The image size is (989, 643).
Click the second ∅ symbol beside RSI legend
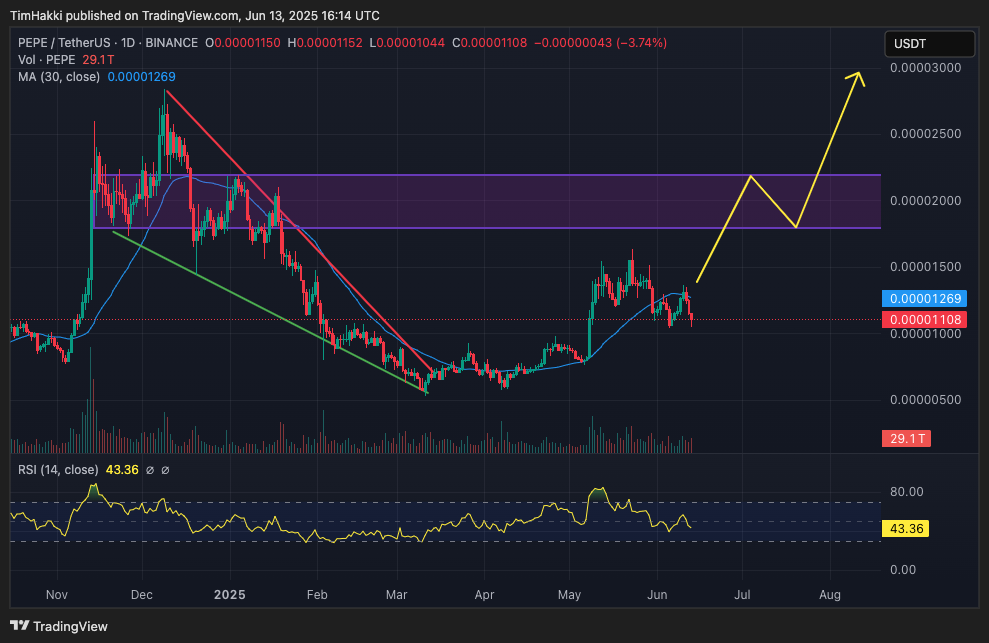pyautogui.click(x=165, y=469)
